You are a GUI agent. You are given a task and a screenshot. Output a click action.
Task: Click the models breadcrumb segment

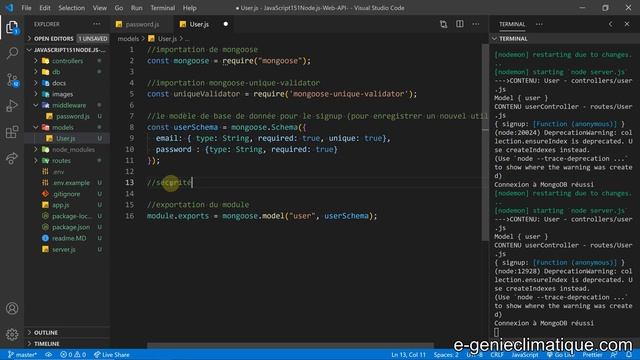[128, 39]
